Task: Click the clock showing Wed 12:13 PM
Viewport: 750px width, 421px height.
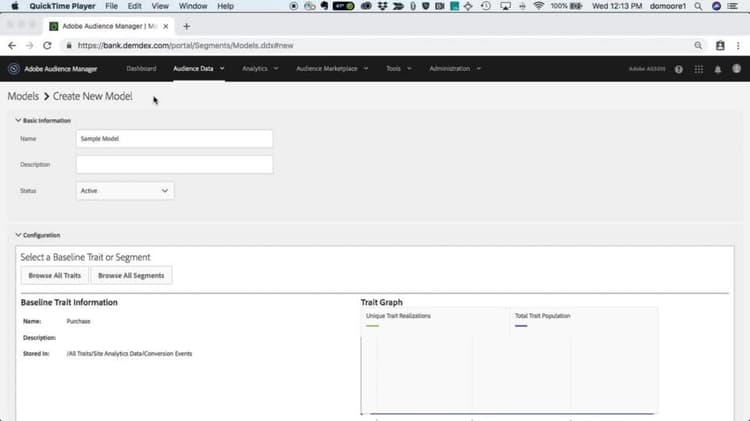Action: 617,6
